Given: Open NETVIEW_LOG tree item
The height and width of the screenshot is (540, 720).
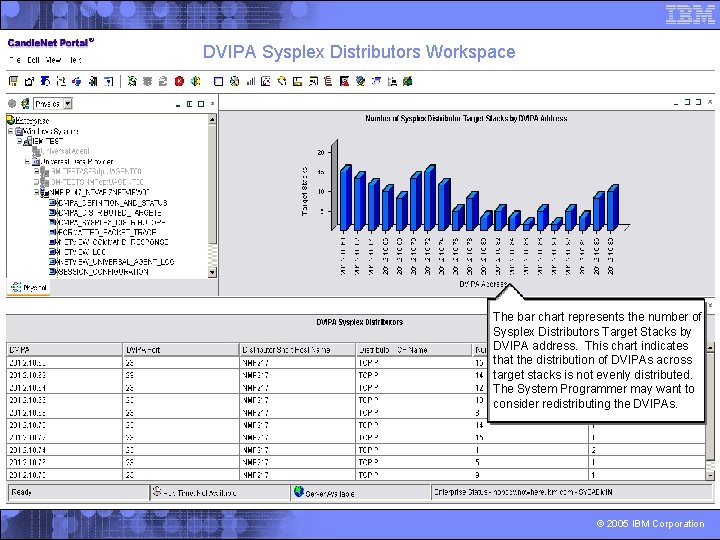Looking at the screenshot, I should (x=81, y=252).
